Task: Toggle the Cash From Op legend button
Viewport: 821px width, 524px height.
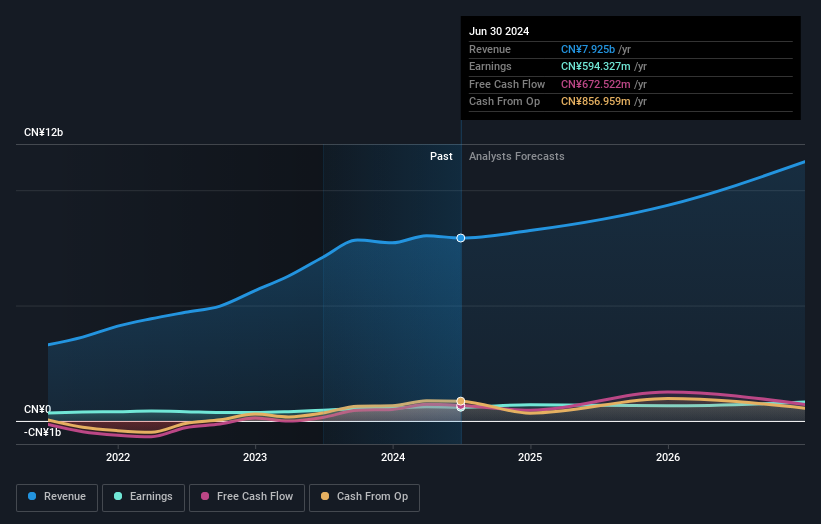Action: click(x=364, y=497)
